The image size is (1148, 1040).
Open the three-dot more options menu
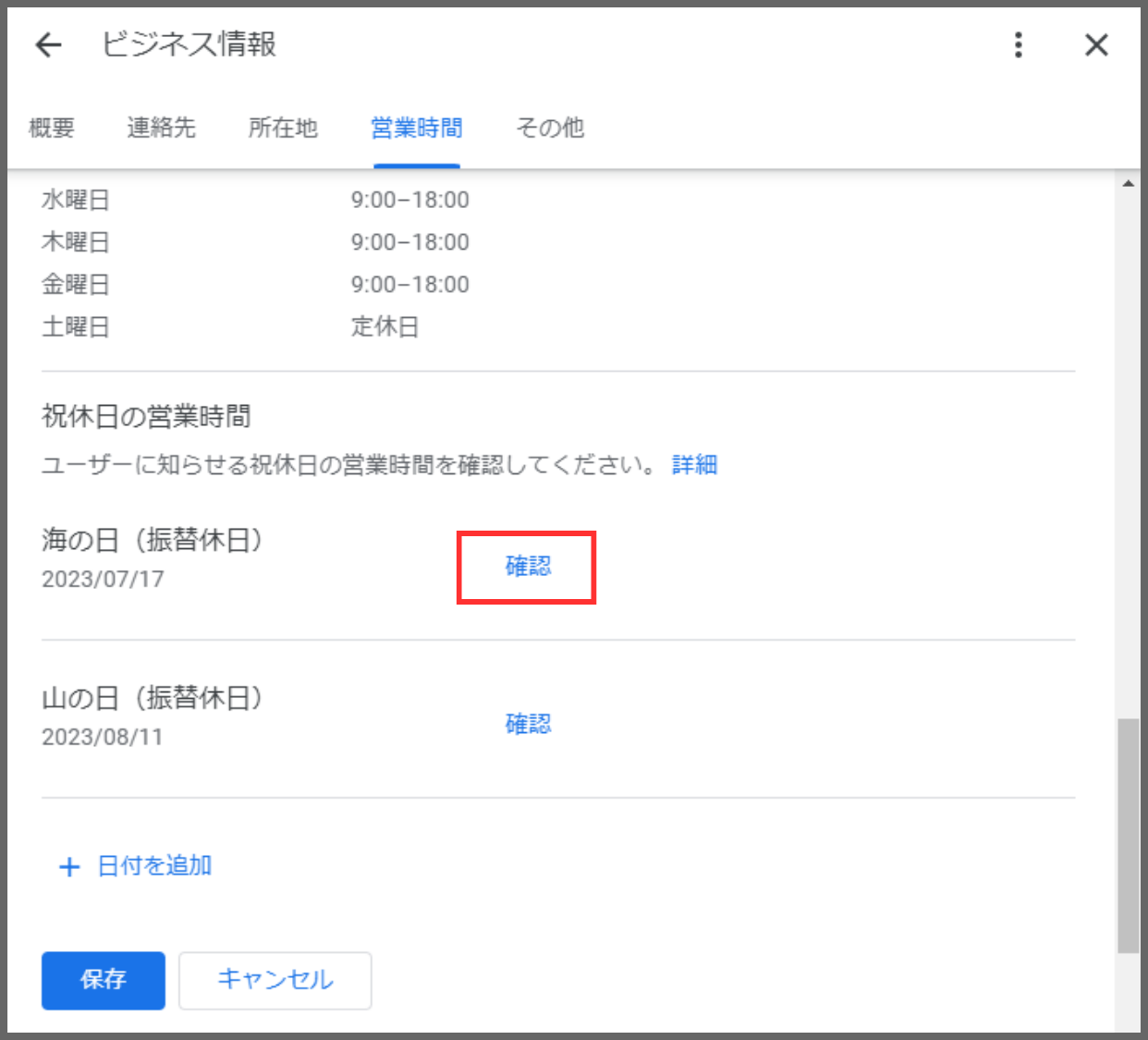(1019, 44)
